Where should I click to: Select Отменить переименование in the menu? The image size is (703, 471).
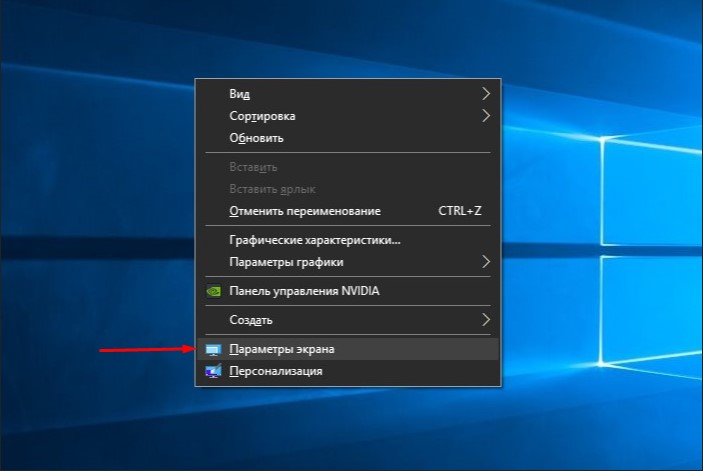click(x=348, y=211)
